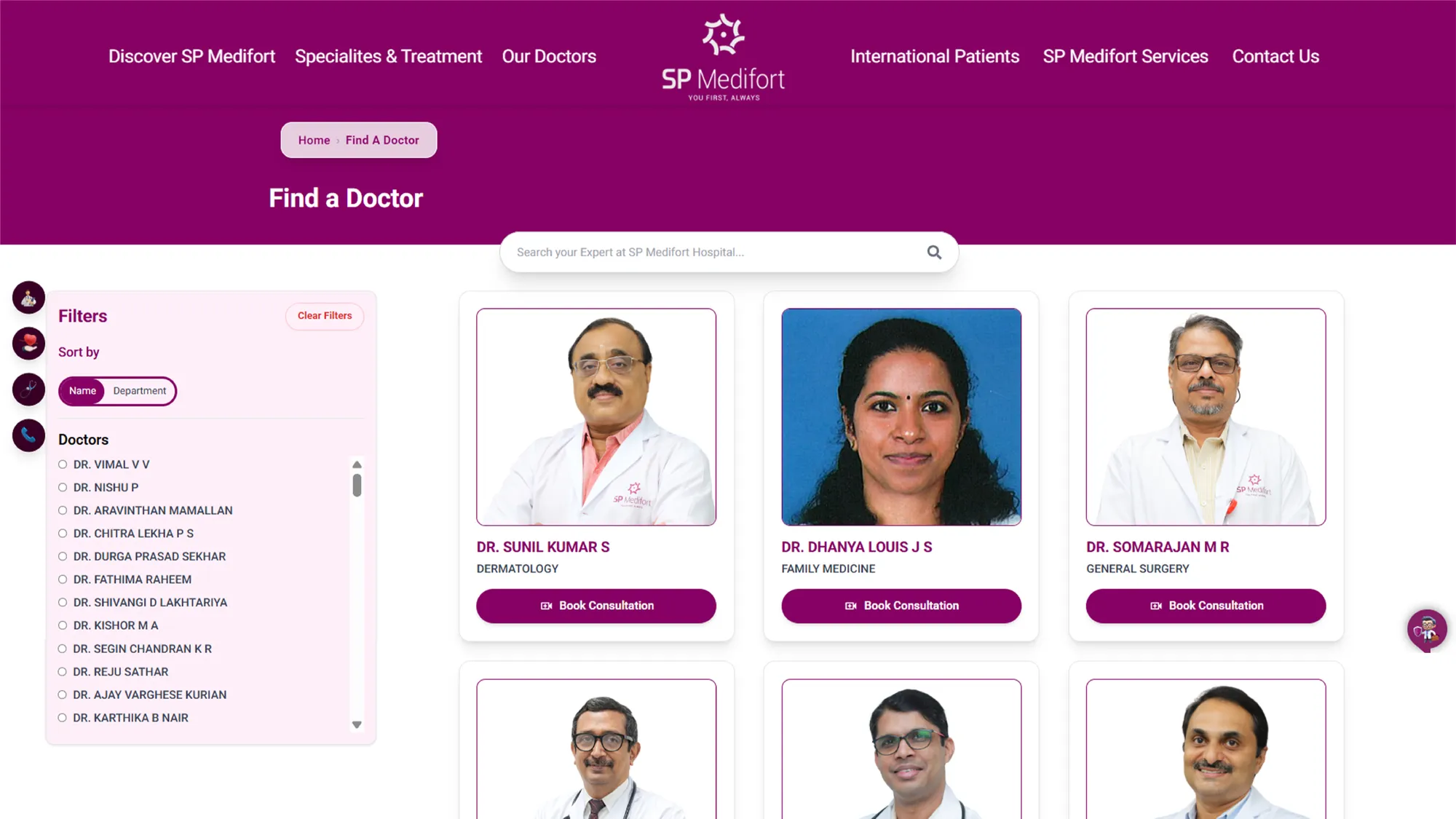Focus the expert search input field
Screen dimensions: 1456x819
tap(717, 252)
